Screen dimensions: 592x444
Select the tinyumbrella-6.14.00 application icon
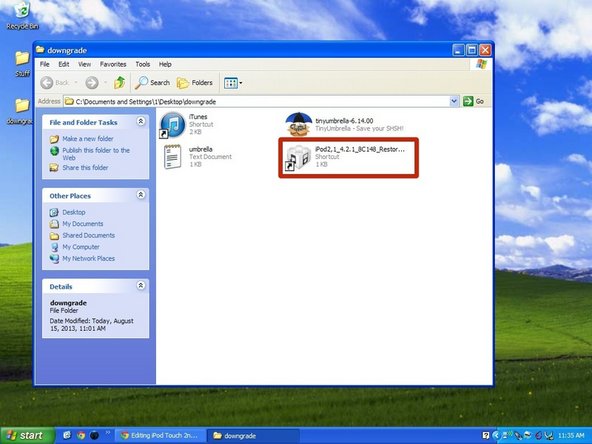pos(299,124)
